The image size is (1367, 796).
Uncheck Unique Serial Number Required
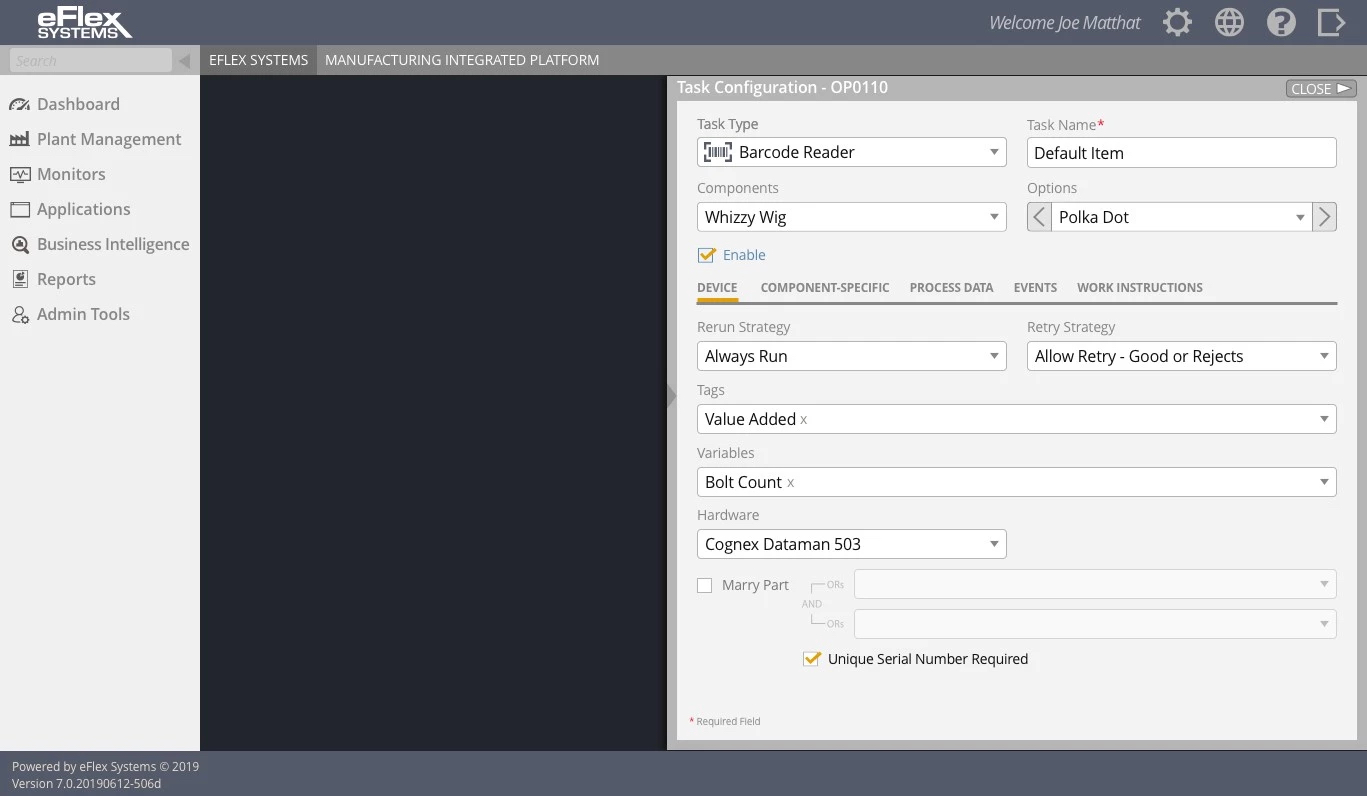click(x=811, y=659)
